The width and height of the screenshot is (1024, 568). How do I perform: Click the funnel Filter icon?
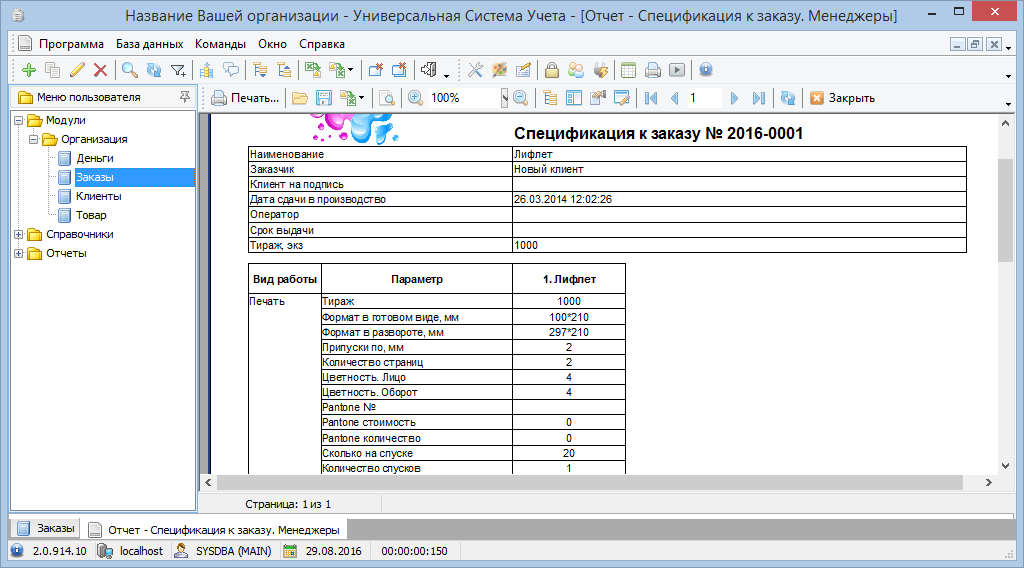178,70
